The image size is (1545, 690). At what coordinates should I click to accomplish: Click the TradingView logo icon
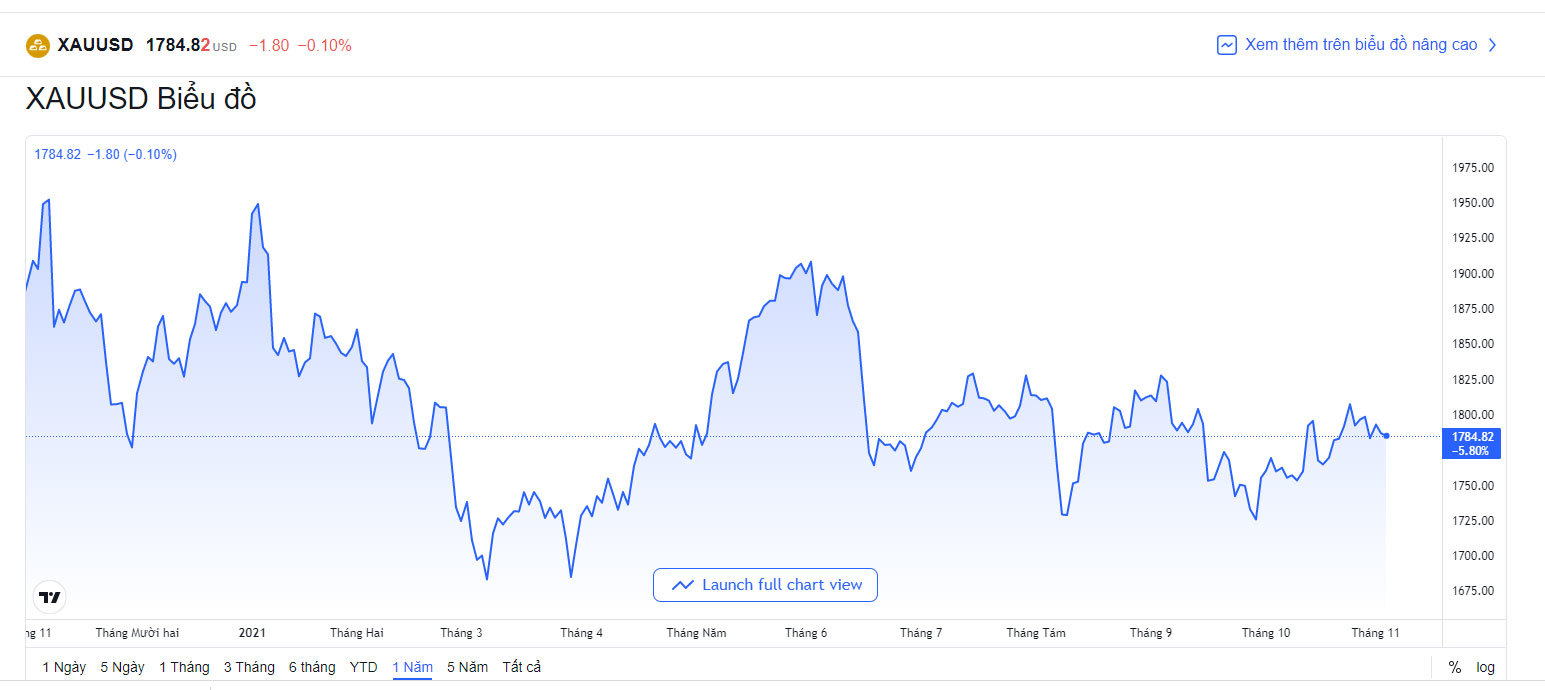coord(49,597)
